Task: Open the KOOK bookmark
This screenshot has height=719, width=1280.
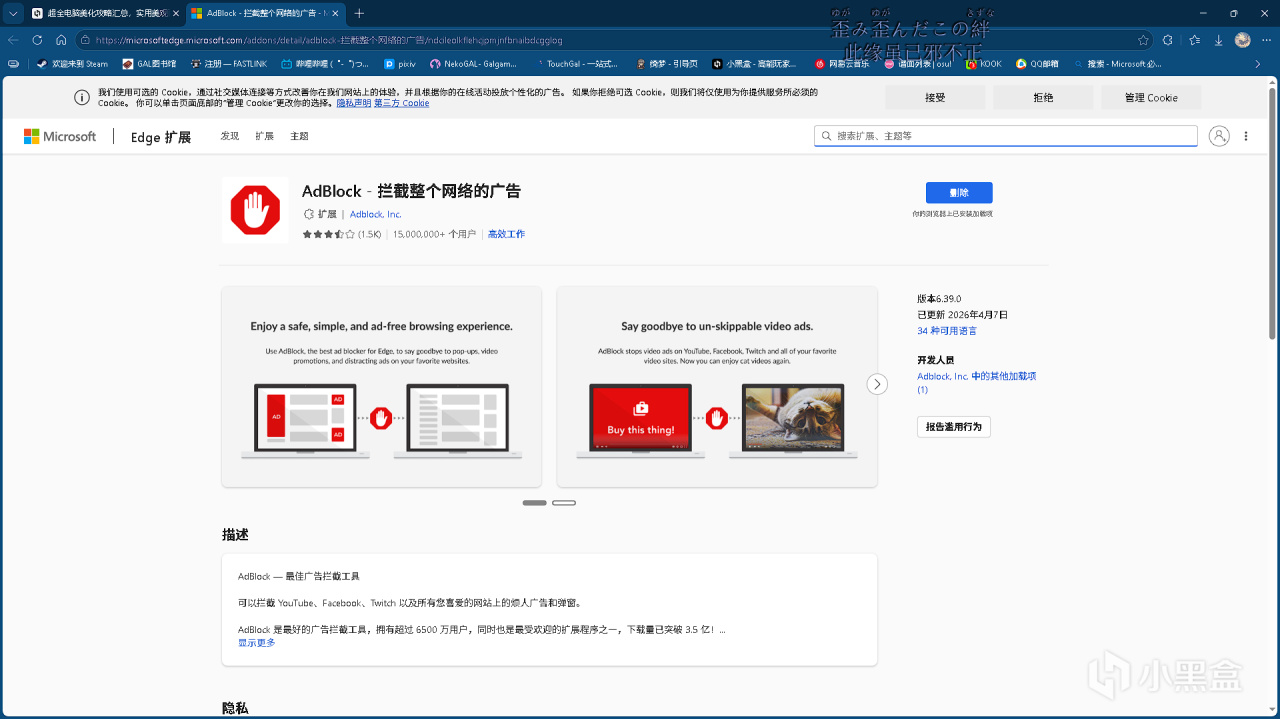Action: (x=984, y=64)
